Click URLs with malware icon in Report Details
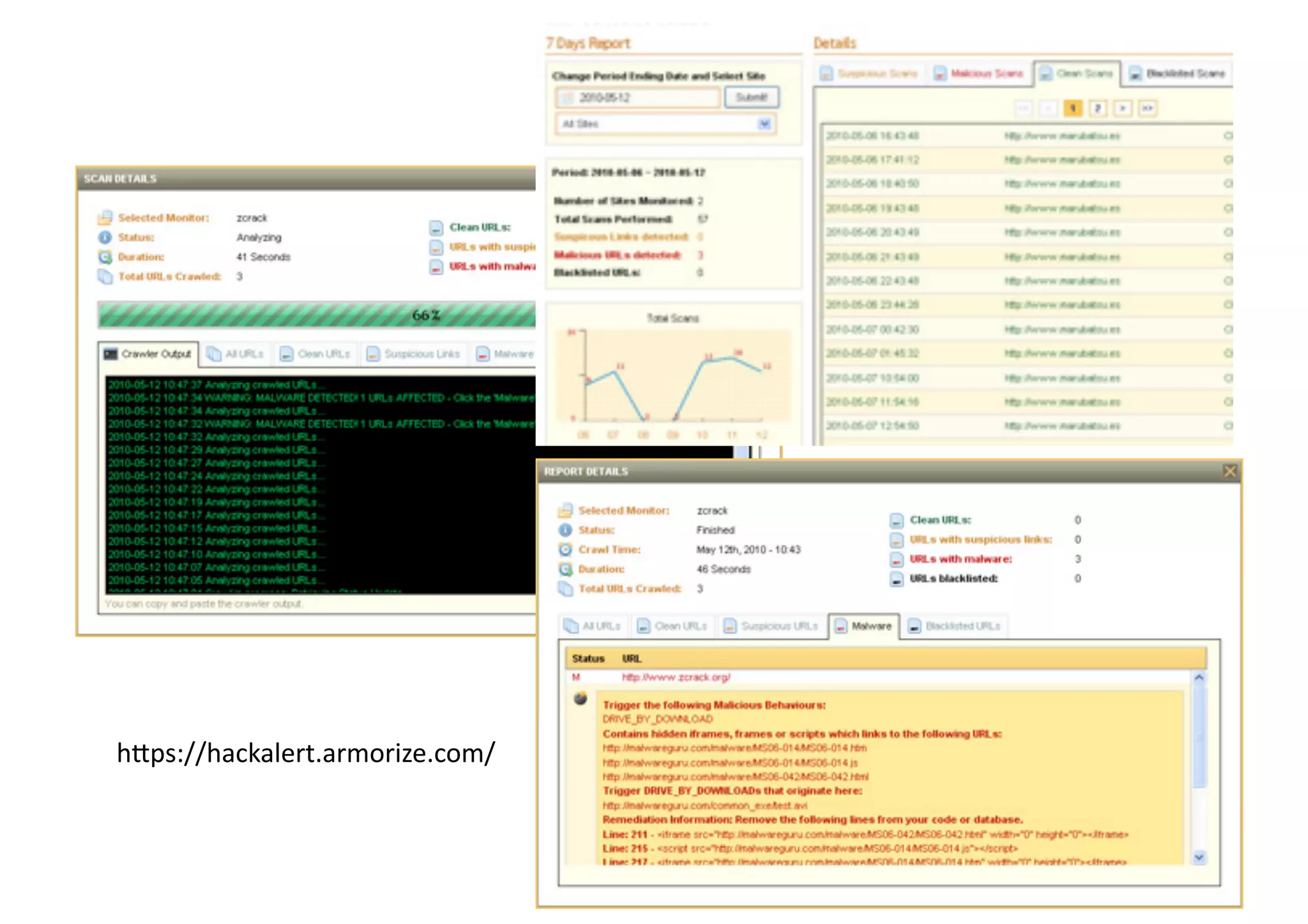 897,559
